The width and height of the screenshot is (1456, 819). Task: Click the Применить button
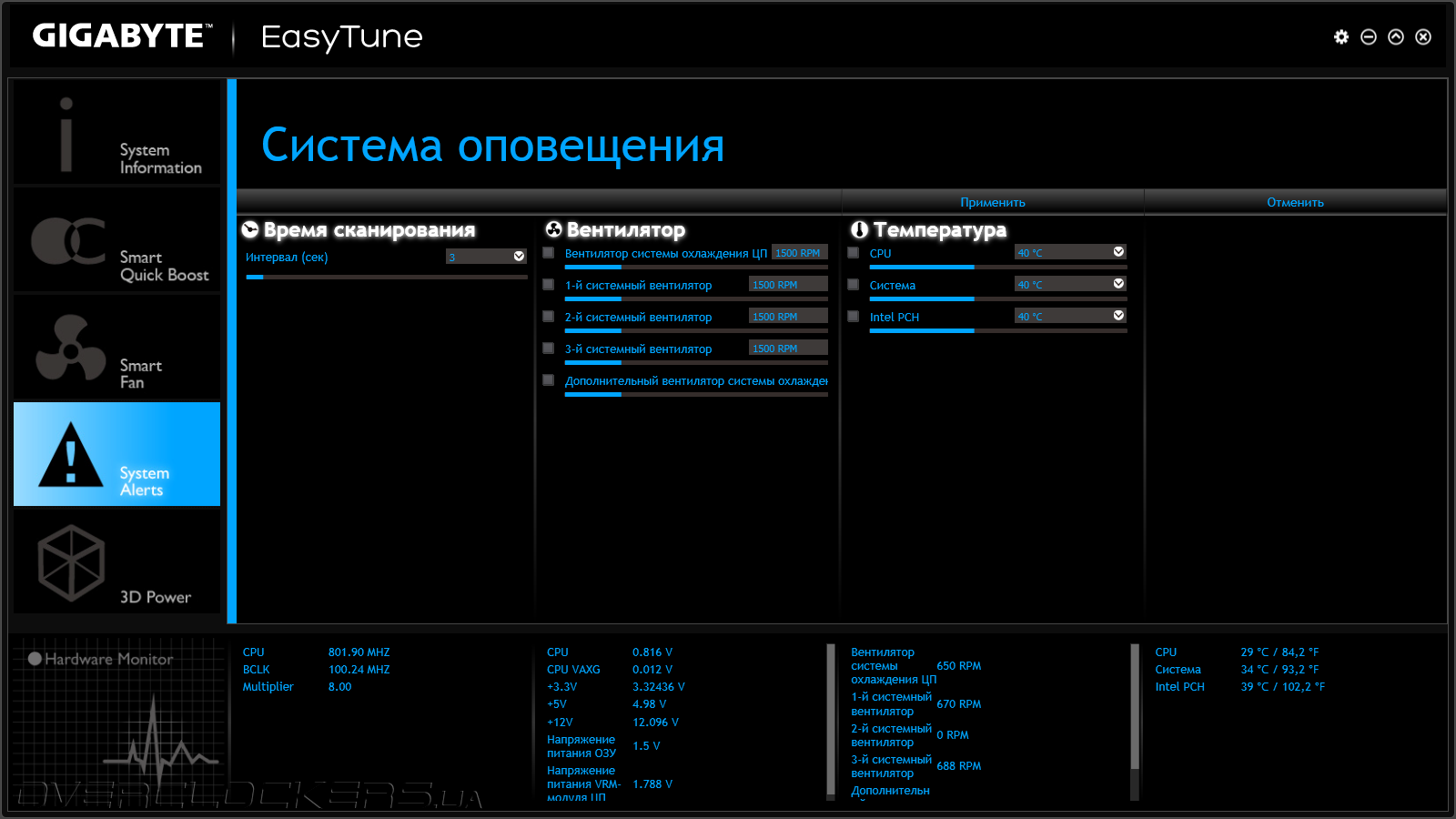[993, 202]
